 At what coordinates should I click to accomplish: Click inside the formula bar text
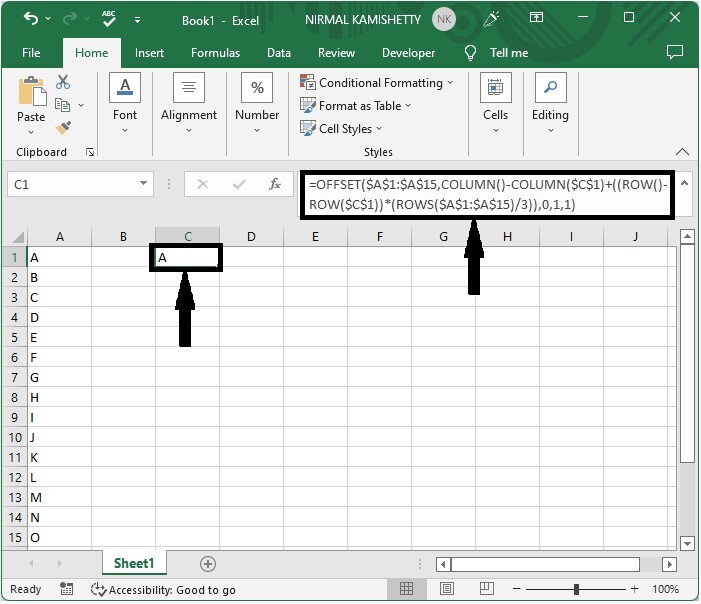coord(487,194)
